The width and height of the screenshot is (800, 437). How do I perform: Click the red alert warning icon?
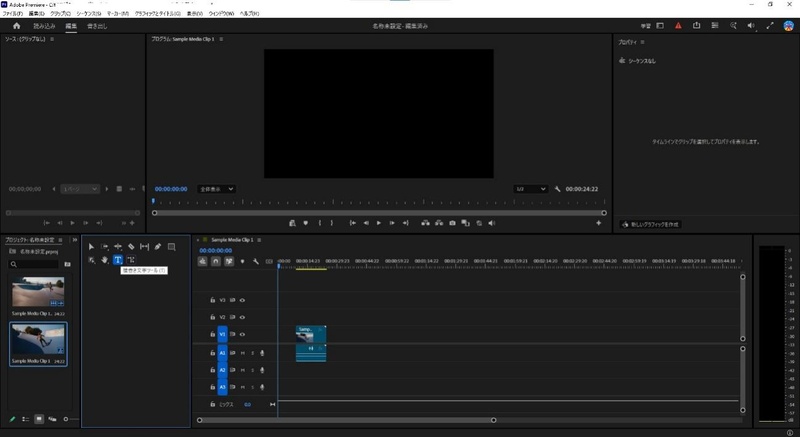click(678, 25)
